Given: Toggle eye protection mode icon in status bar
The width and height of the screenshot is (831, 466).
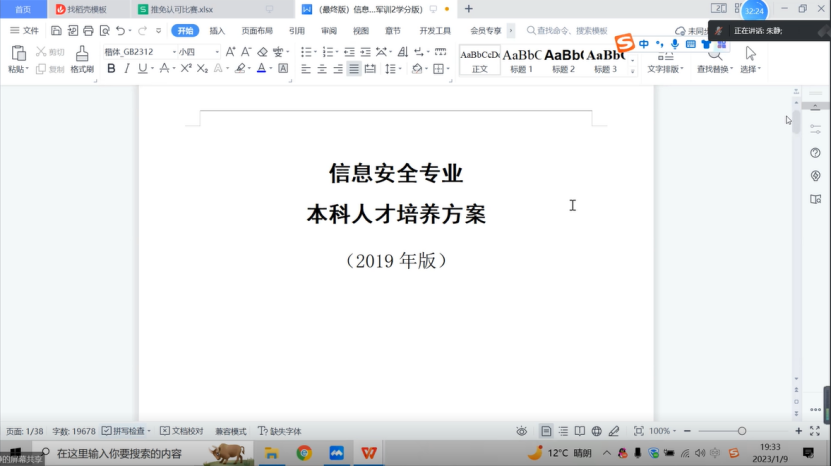Looking at the screenshot, I should pyautogui.click(x=521, y=431).
